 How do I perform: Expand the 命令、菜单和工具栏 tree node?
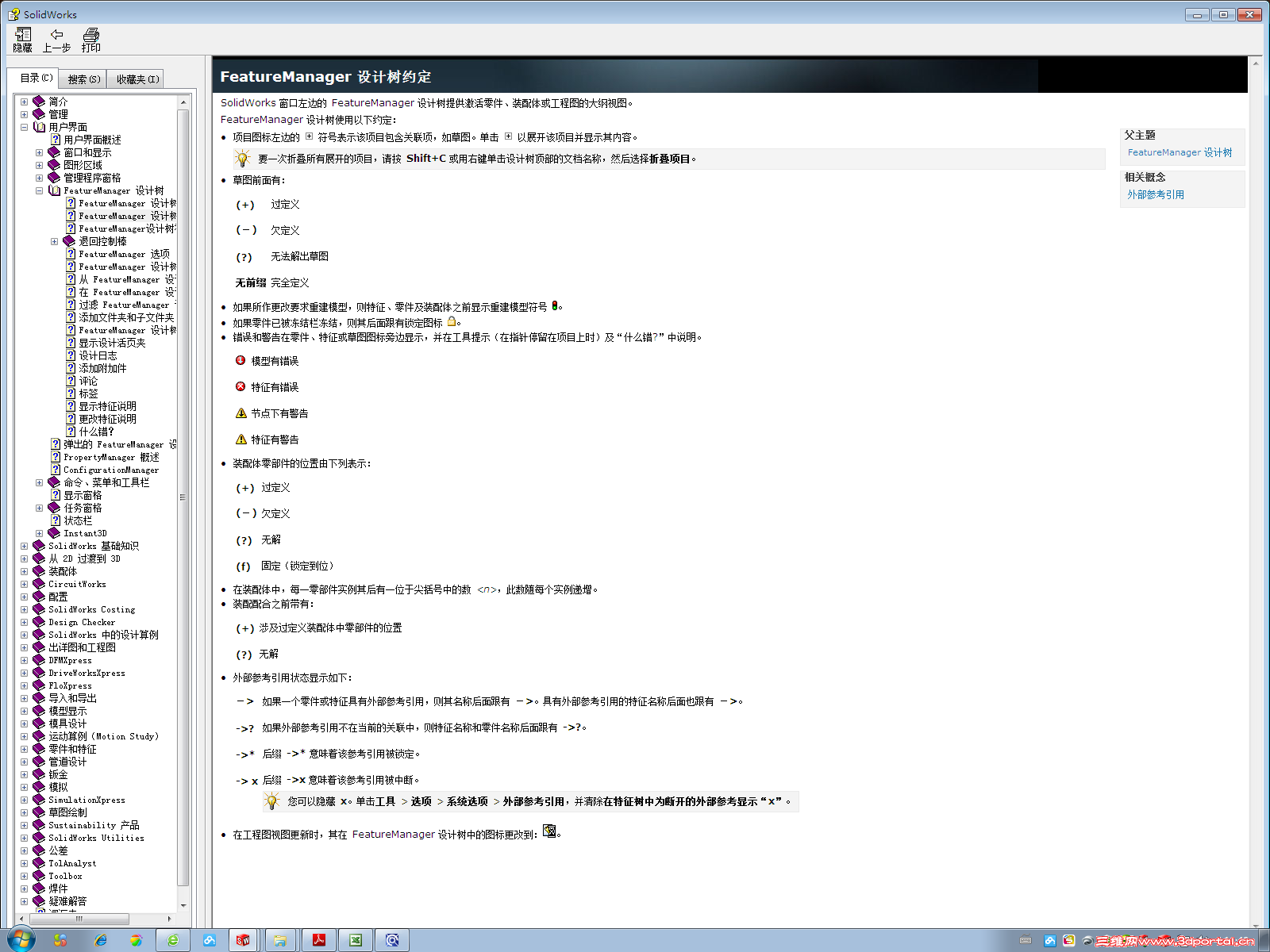tap(39, 482)
